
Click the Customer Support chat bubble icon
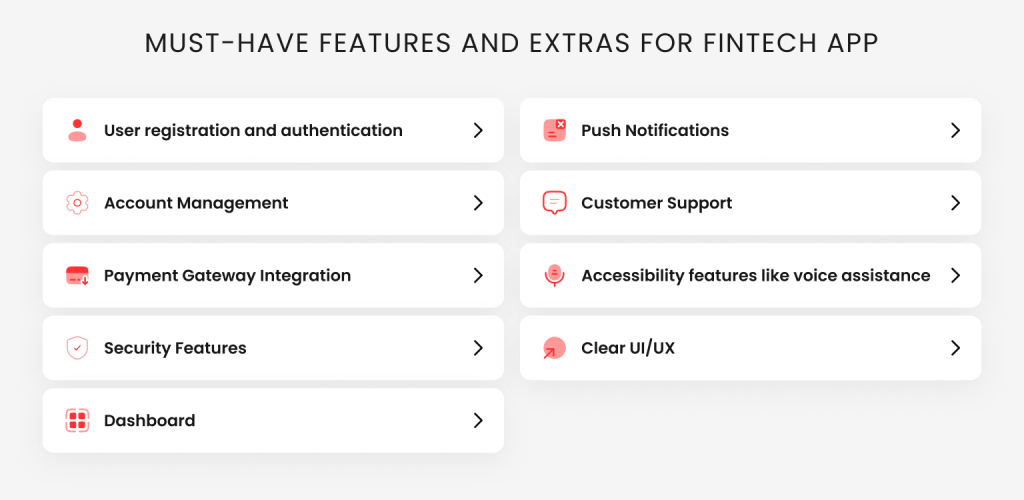pyautogui.click(x=554, y=203)
